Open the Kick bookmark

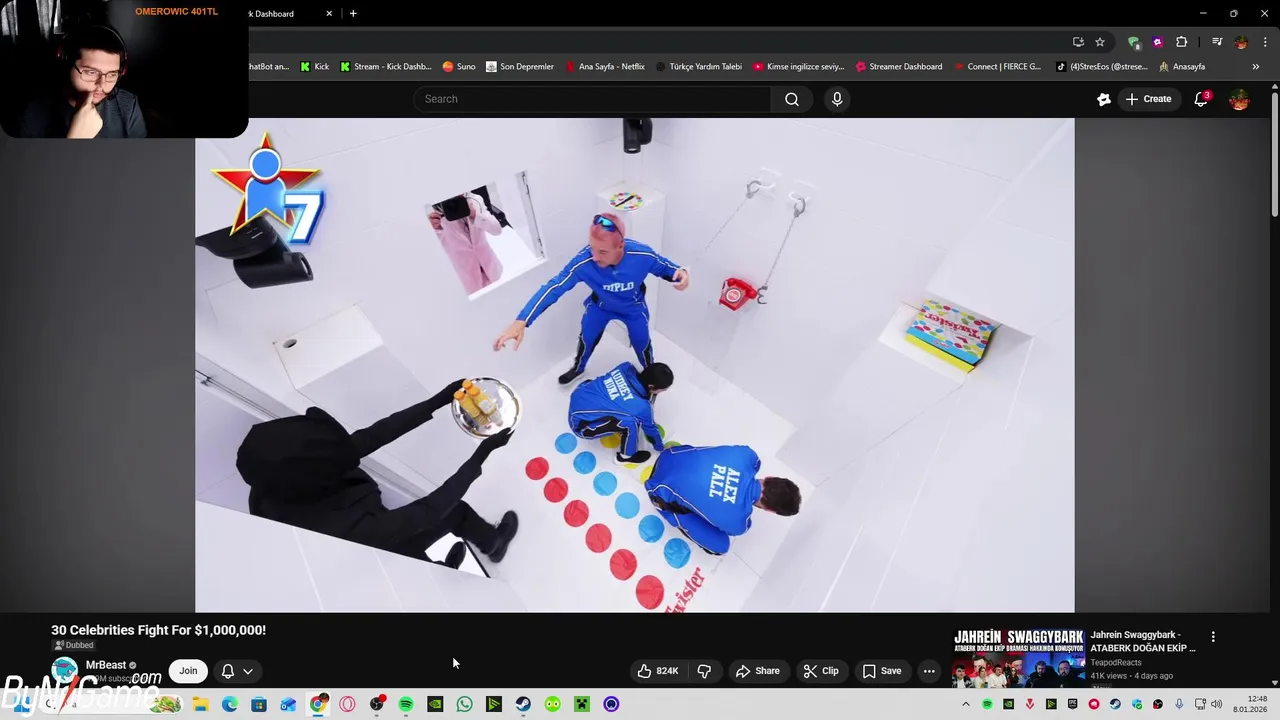click(314, 67)
